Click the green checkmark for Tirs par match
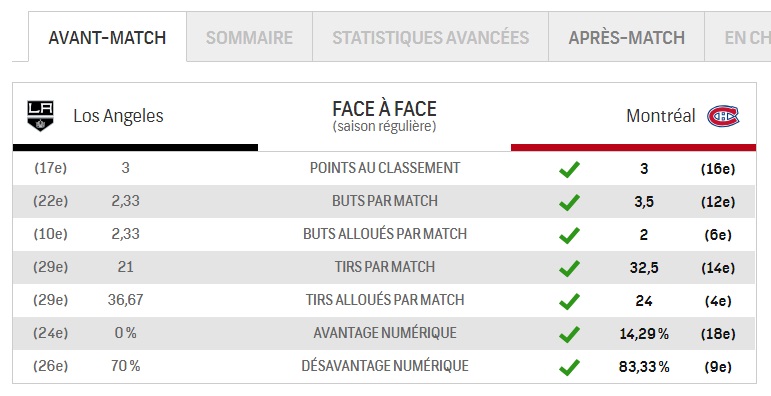This screenshot has height=396, width=771. pyautogui.click(x=569, y=268)
